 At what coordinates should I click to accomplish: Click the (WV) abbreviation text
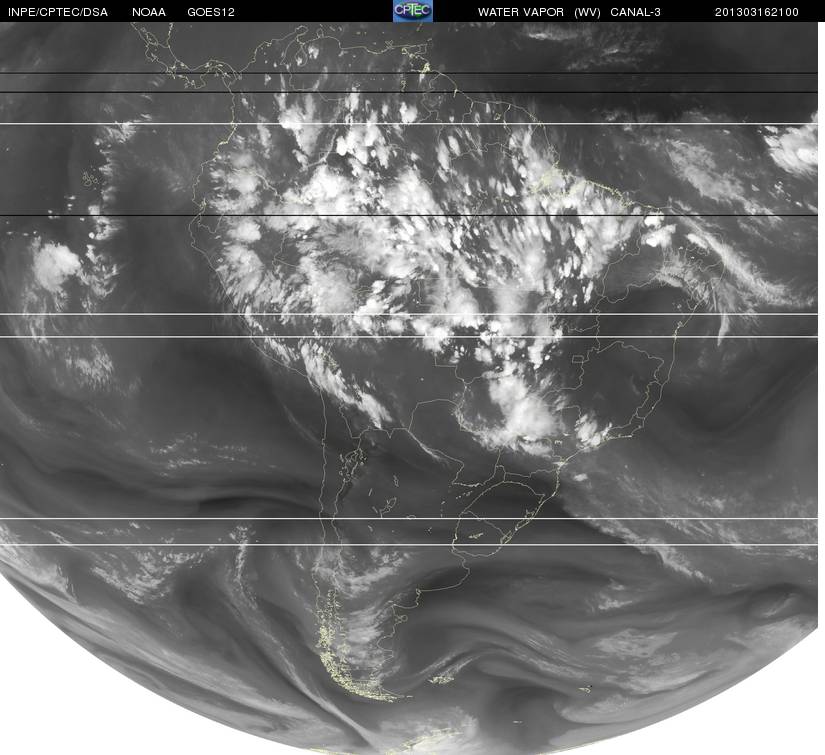[587, 12]
